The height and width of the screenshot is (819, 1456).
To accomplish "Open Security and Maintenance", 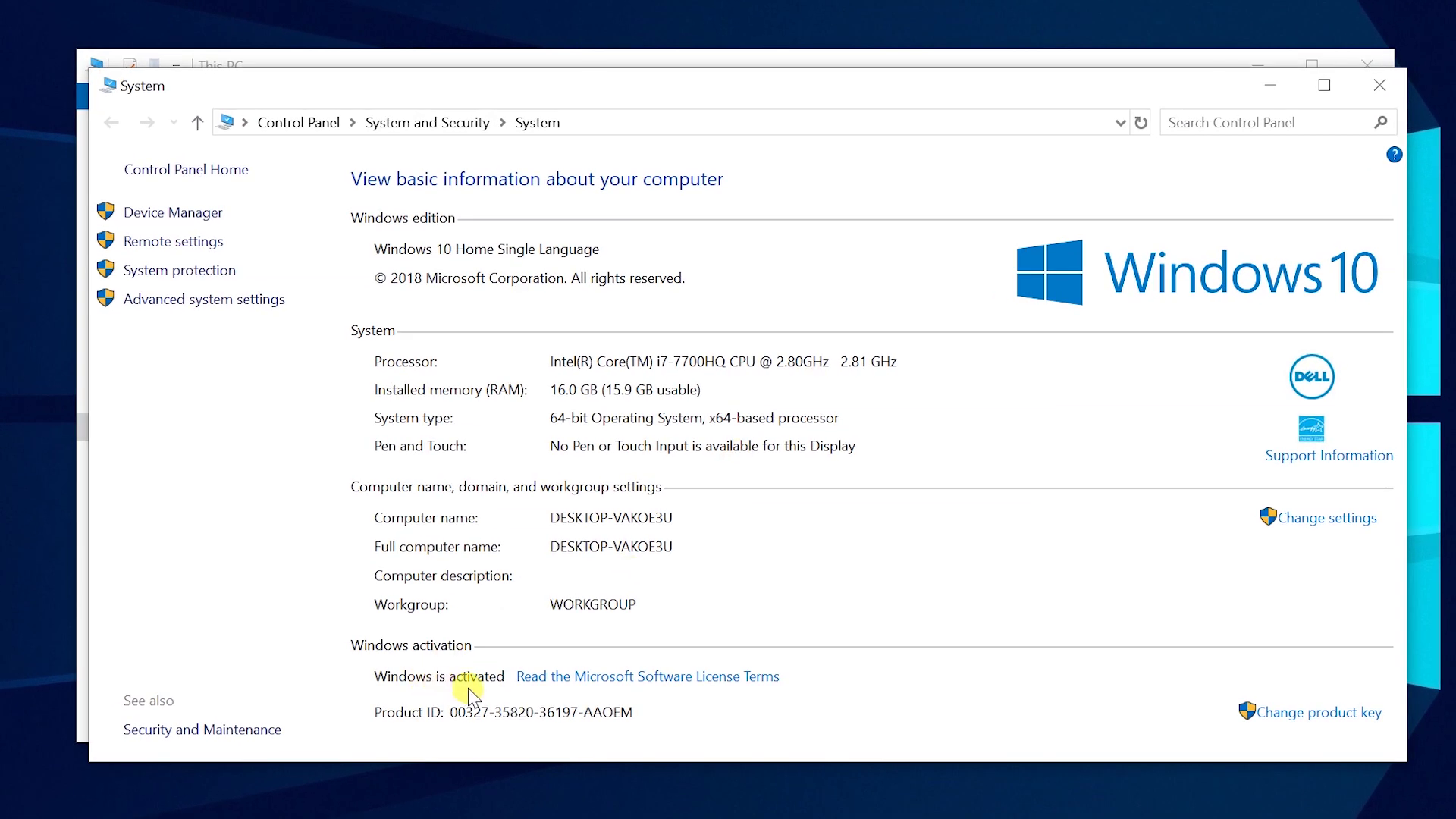I will [x=202, y=729].
